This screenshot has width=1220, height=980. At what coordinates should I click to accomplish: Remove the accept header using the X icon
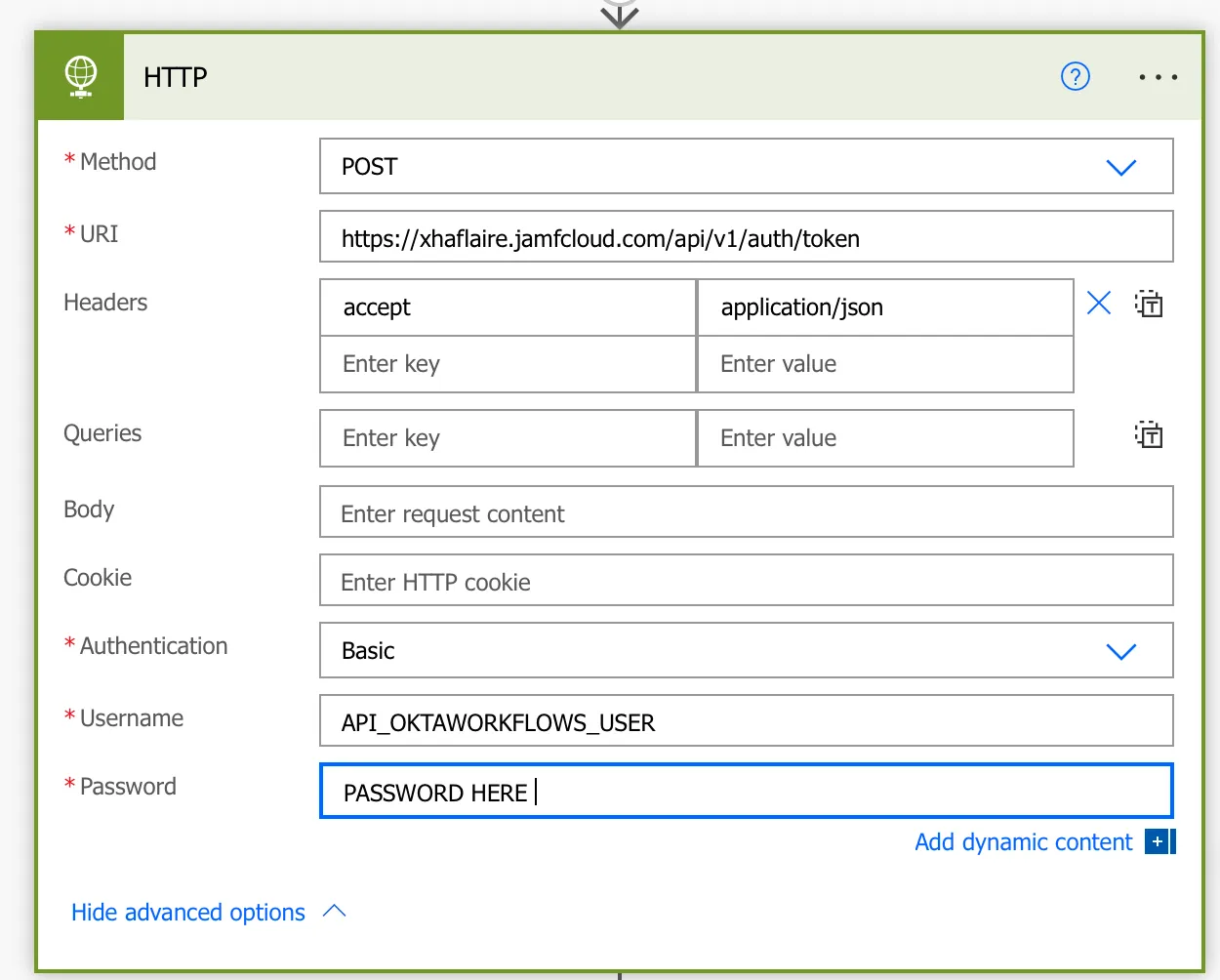(x=1099, y=304)
